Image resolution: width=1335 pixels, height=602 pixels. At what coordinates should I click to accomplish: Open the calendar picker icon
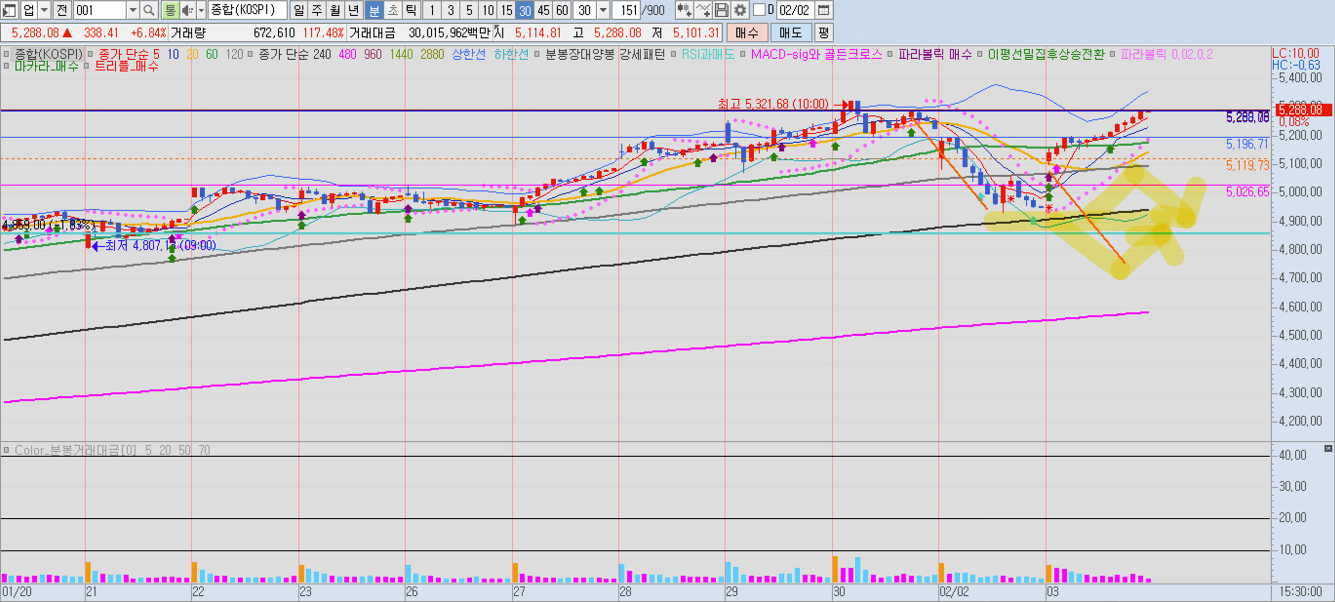tap(823, 10)
